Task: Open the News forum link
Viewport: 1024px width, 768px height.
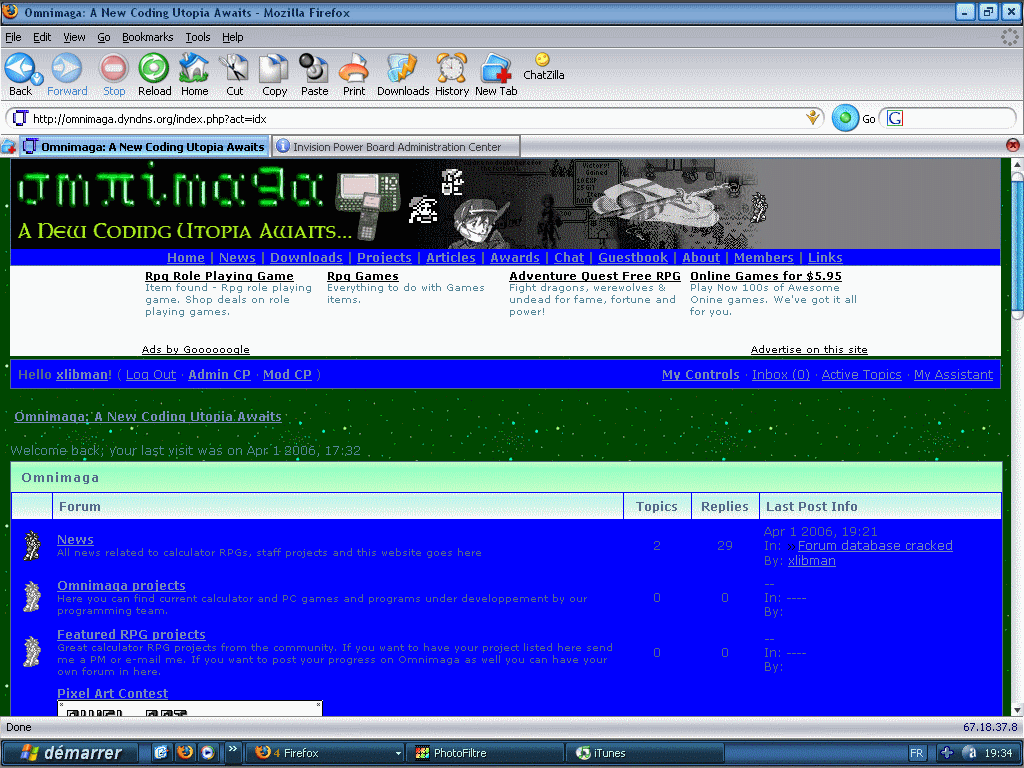Action: (75, 539)
